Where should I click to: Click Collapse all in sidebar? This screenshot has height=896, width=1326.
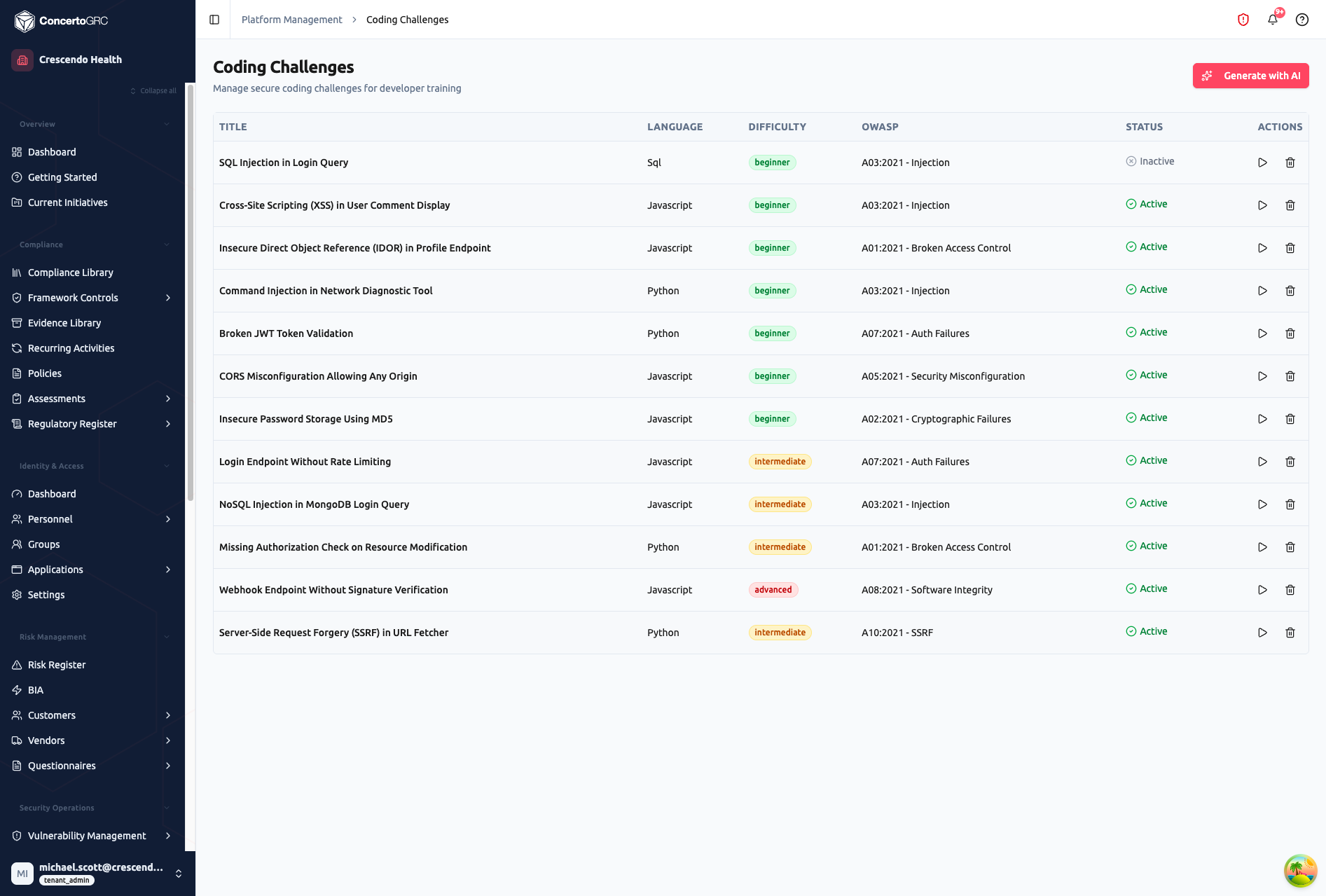(x=153, y=91)
